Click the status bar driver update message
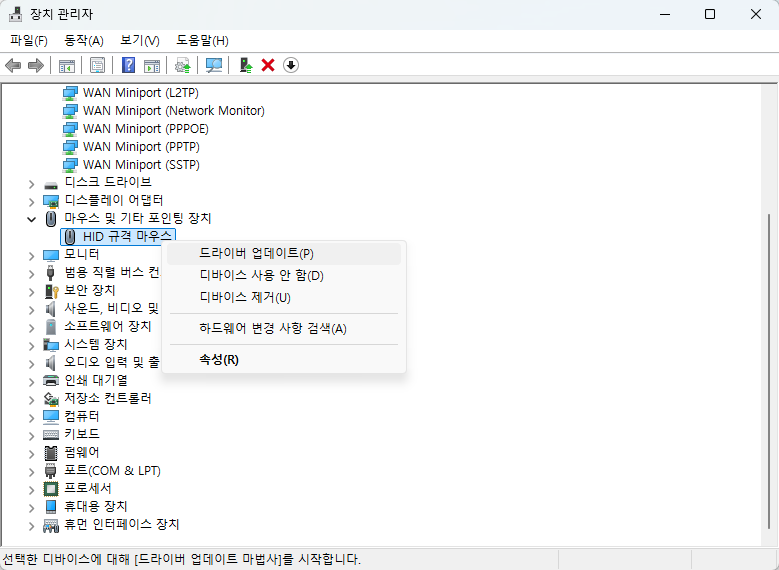779x570 pixels. click(x=181, y=560)
